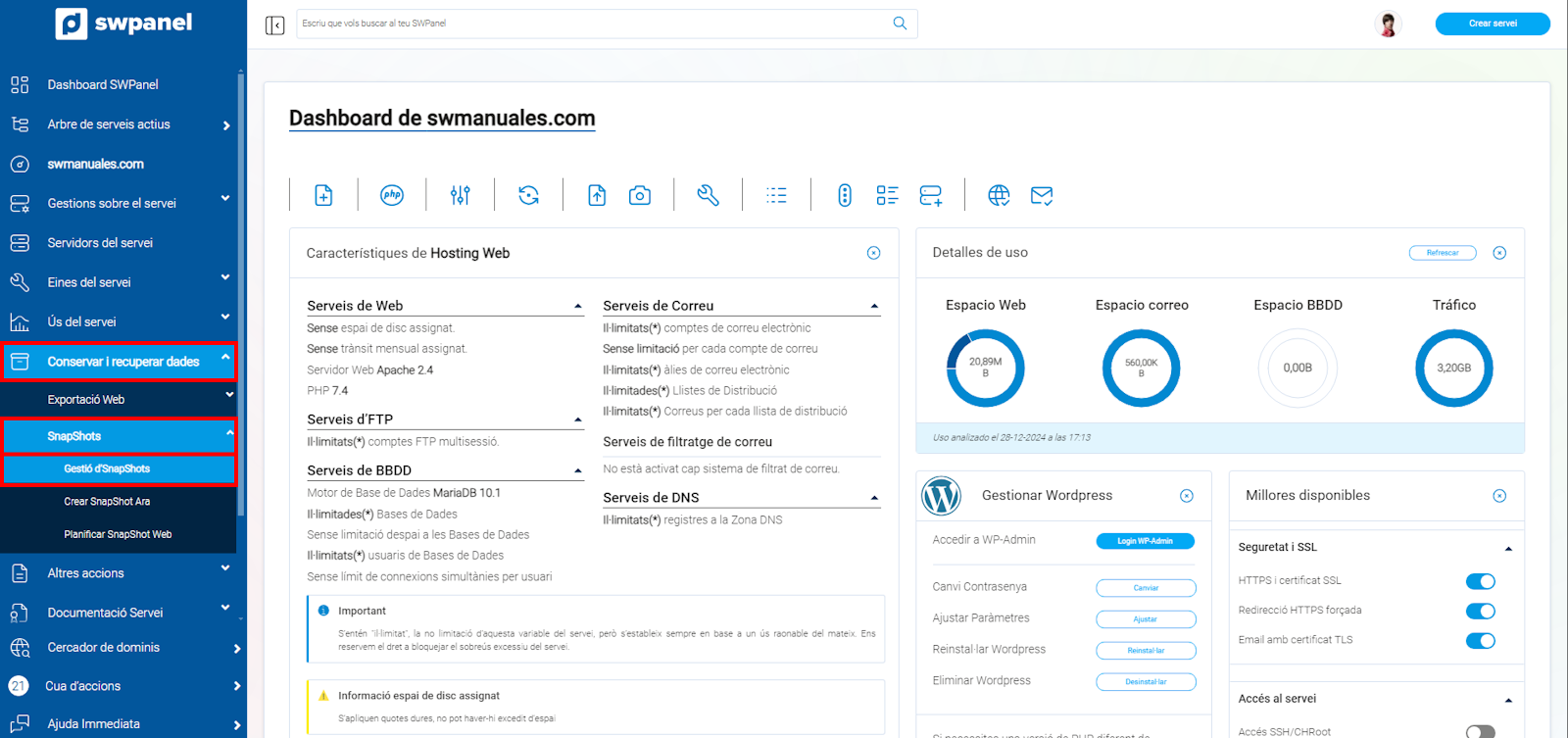This screenshot has width=1568, height=738.
Task: Open Crear SnapShot Ara menu item
Action: click(x=107, y=502)
